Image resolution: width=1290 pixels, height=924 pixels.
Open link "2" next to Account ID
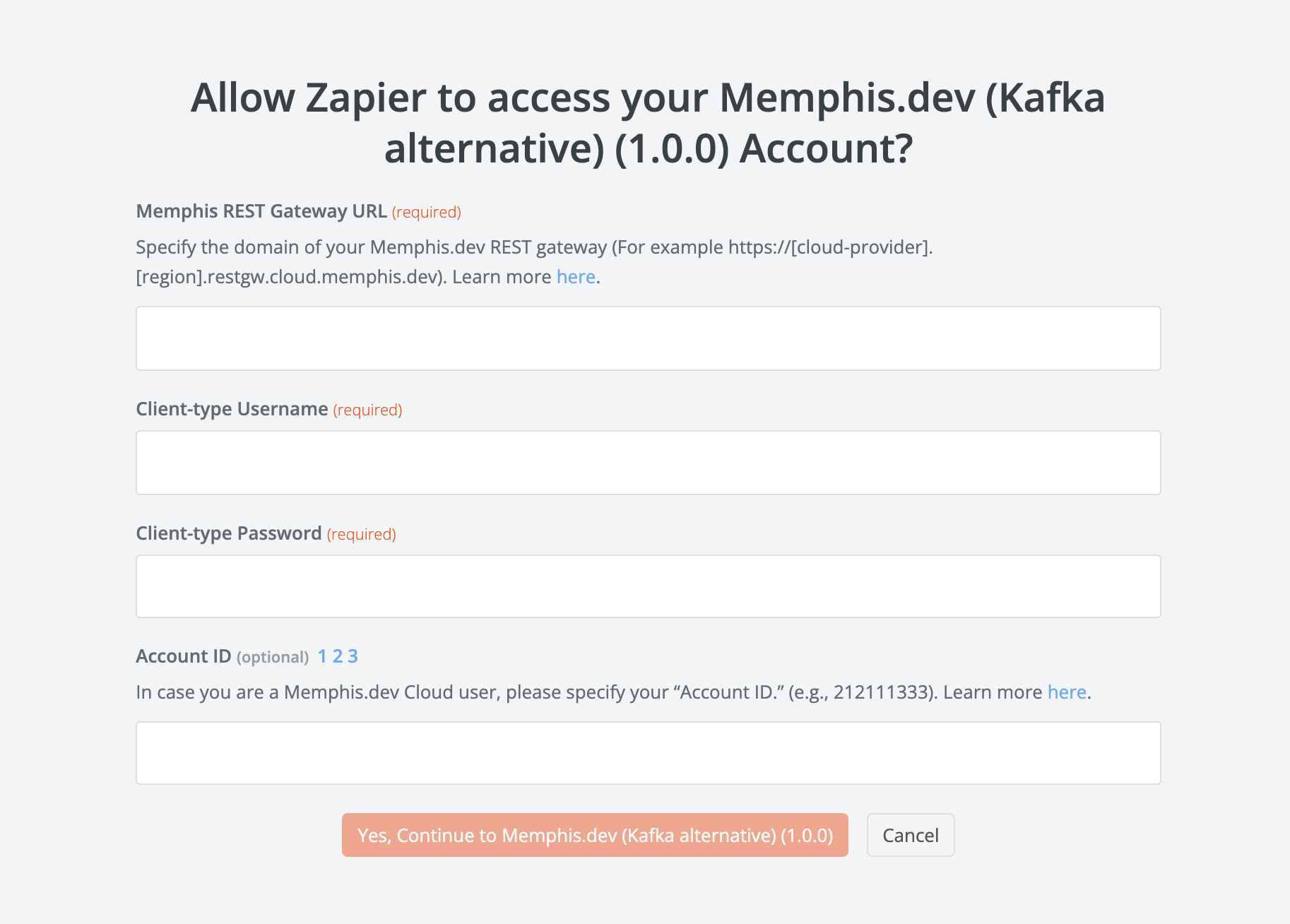coord(338,656)
